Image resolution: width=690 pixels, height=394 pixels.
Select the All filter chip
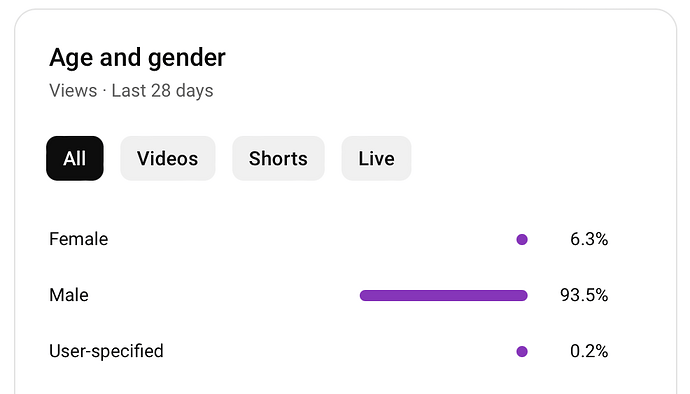(75, 158)
